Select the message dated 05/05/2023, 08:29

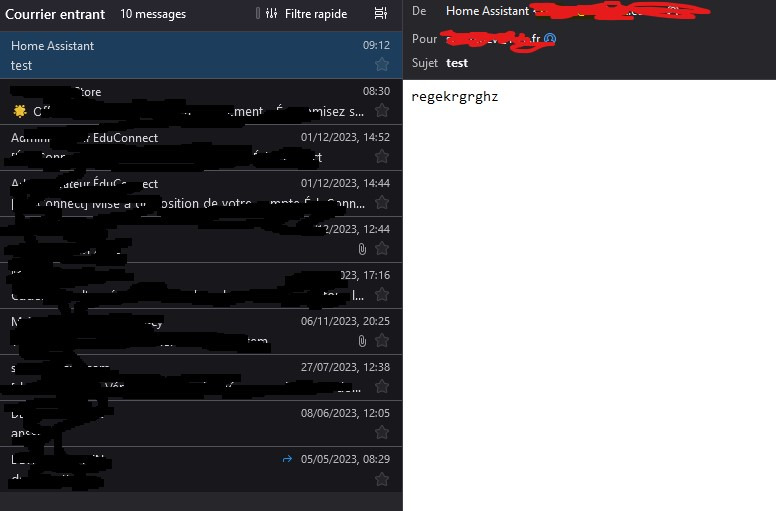coord(201,469)
